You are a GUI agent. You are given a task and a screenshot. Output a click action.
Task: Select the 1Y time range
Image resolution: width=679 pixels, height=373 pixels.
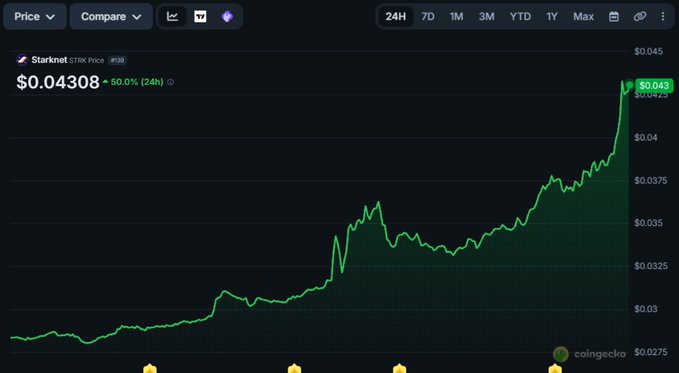(552, 16)
